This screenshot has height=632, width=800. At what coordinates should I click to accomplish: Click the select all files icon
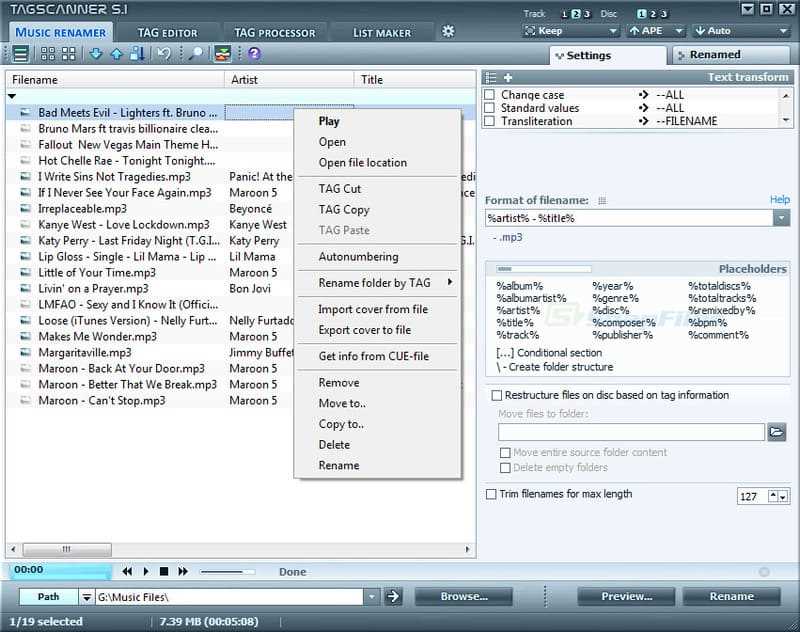tap(48, 54)
